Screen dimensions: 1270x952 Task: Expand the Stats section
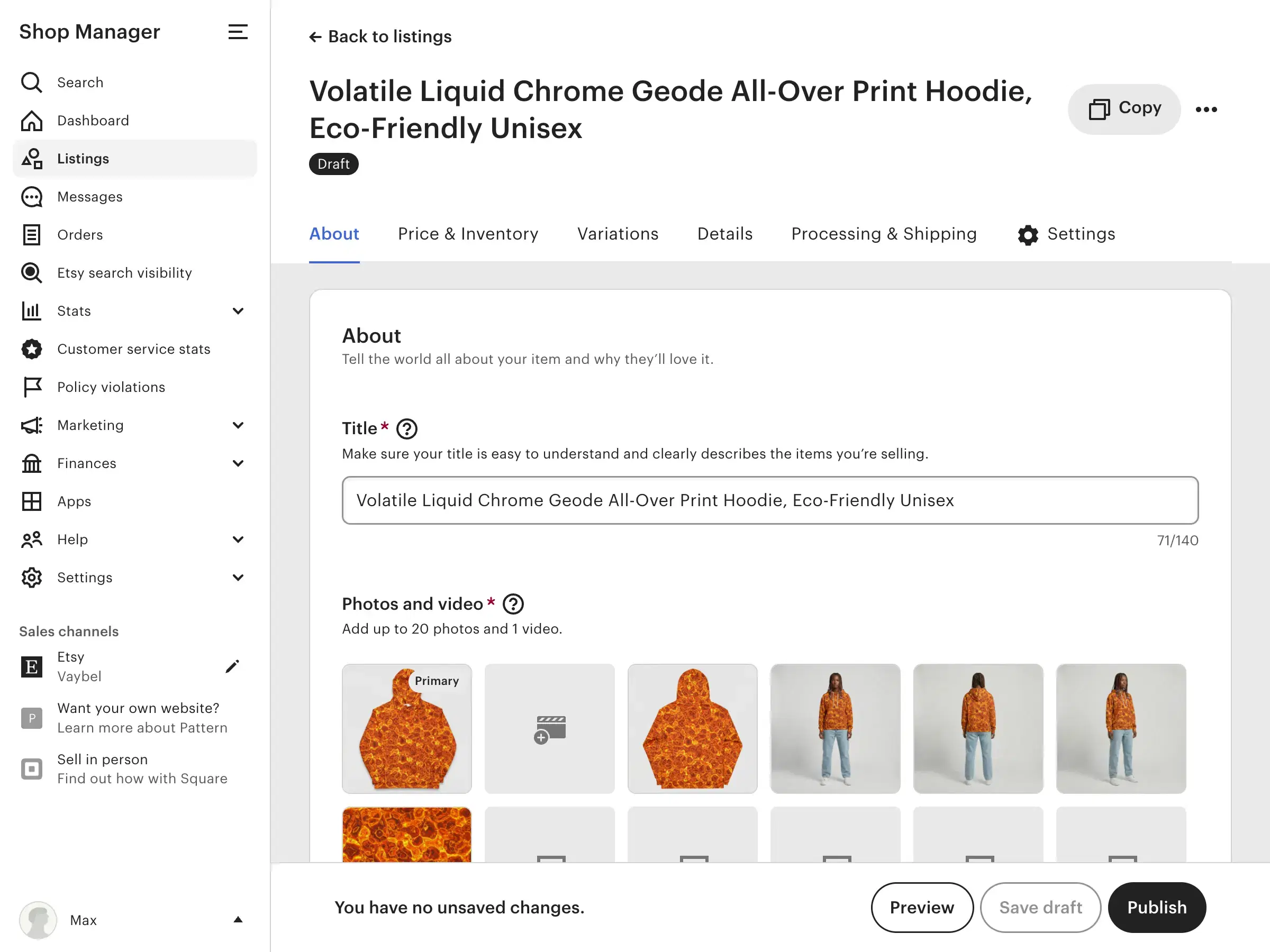click(x=238, y=310)
